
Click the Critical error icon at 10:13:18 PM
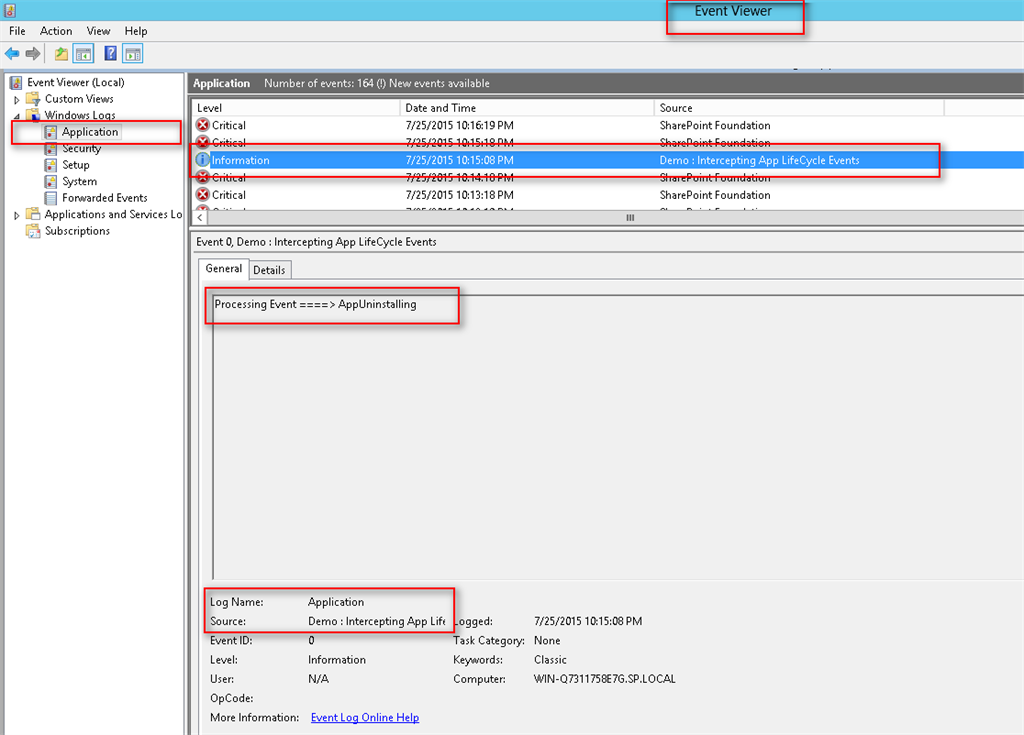[203, 195]
